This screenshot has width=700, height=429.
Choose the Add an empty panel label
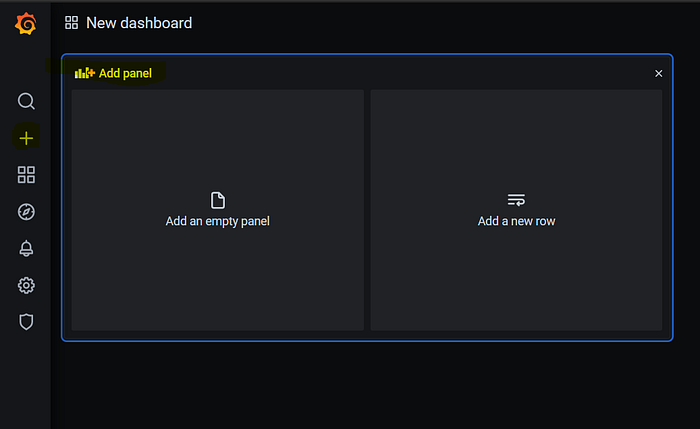pyautogui.click(x=217, y=221)
